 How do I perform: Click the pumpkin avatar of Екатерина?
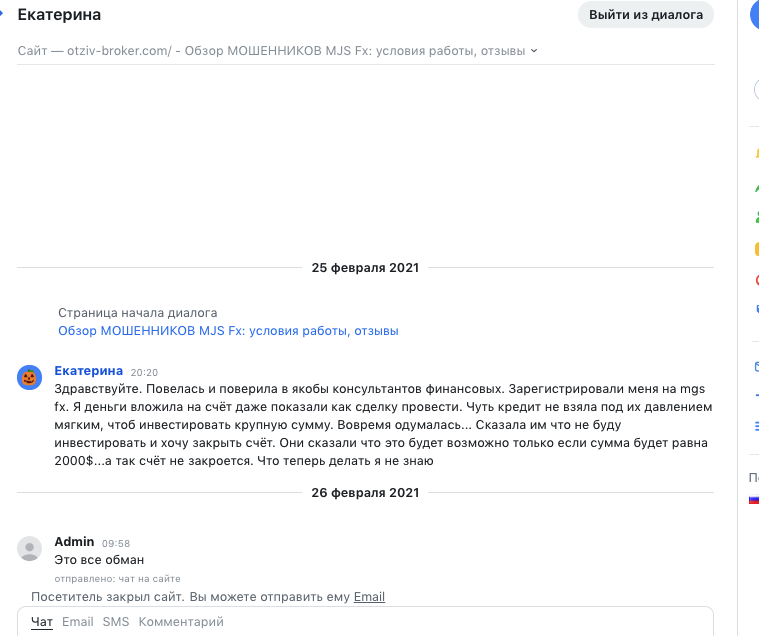point(30,377)
